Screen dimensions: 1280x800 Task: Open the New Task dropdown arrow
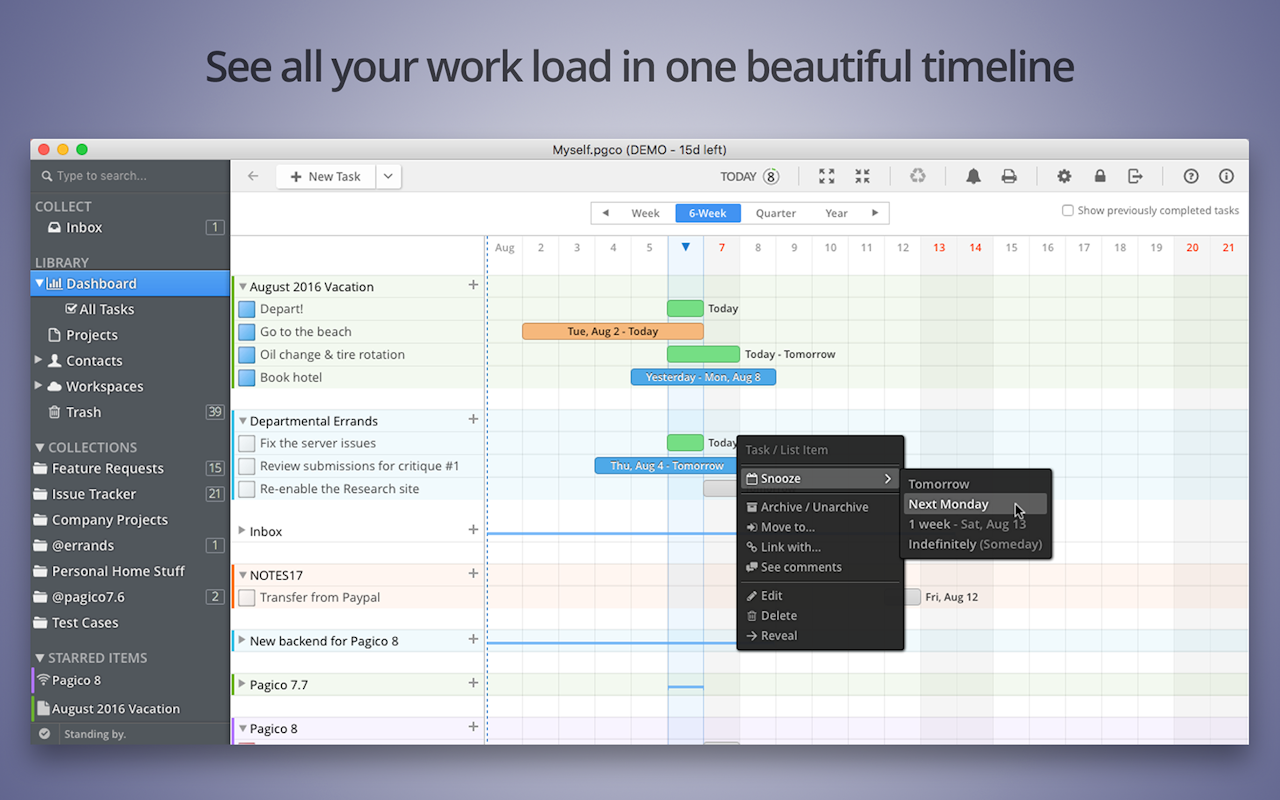coord(388,176)
